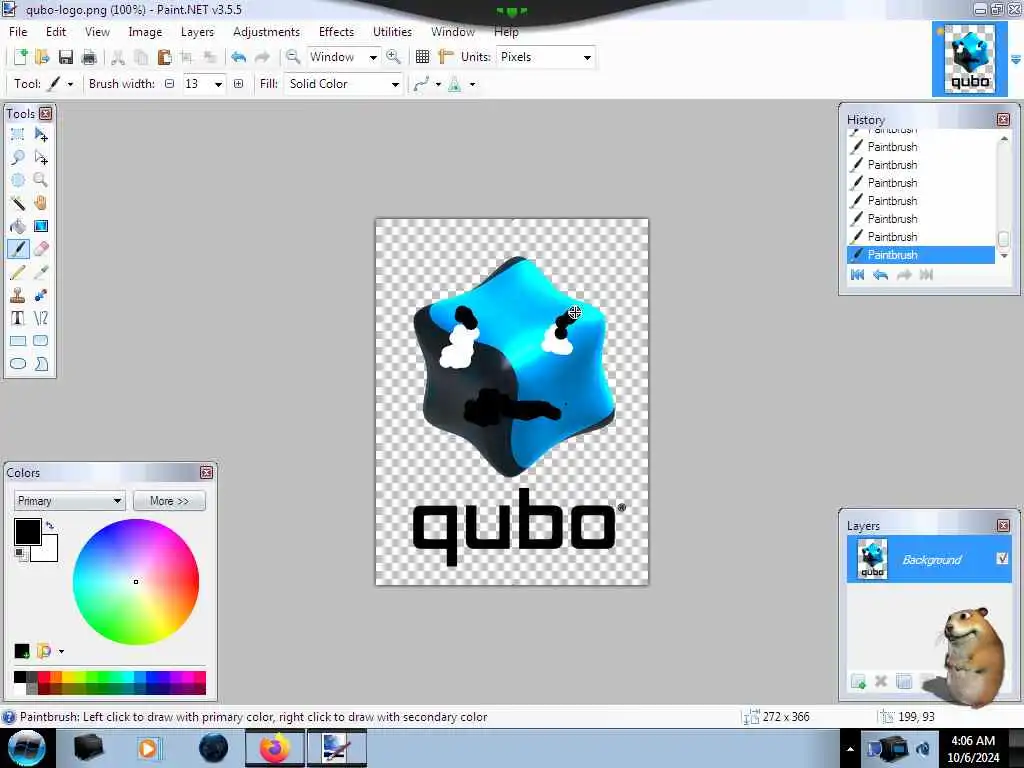Open the Tool chooser dropdown arrow

click(x=71, y=84)
